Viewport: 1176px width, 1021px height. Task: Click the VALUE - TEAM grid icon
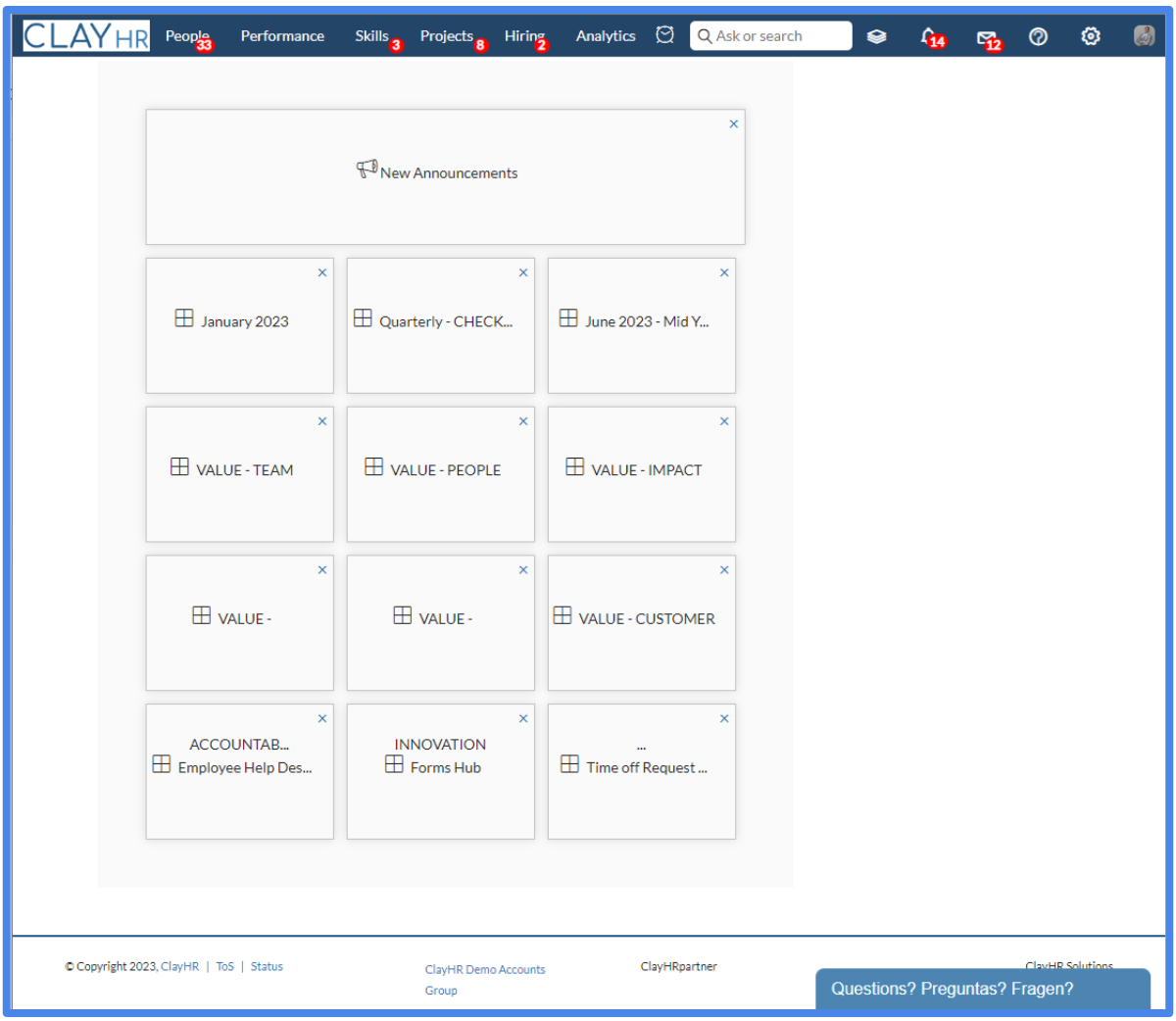[x=179, y=466]
